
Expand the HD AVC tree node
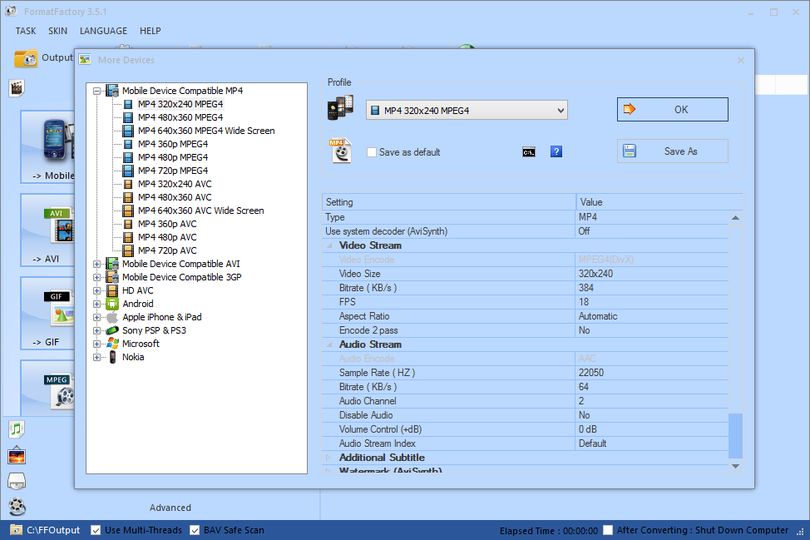[x=97, y=291]
